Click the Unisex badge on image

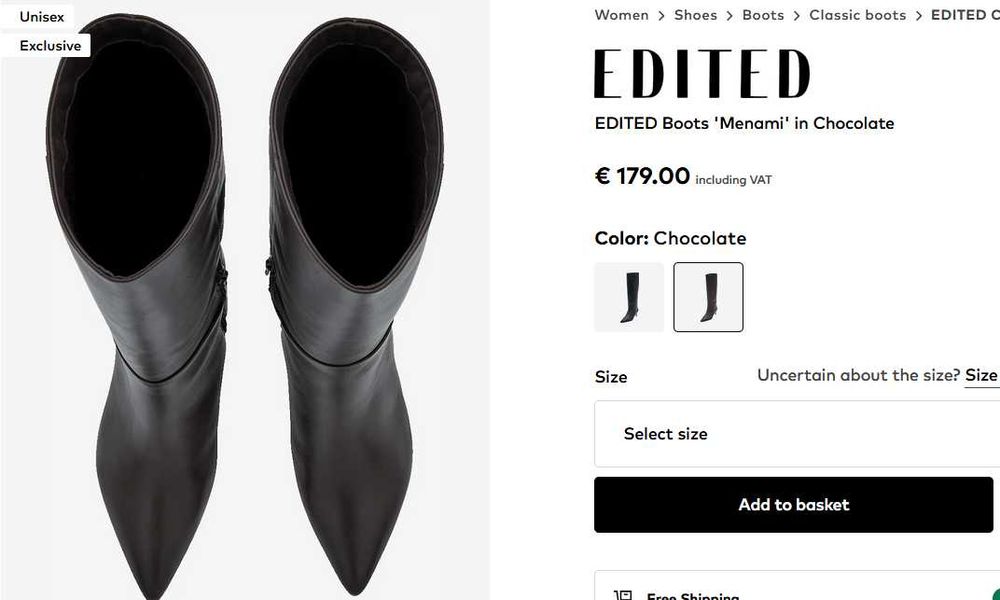(x=42, y=17)
